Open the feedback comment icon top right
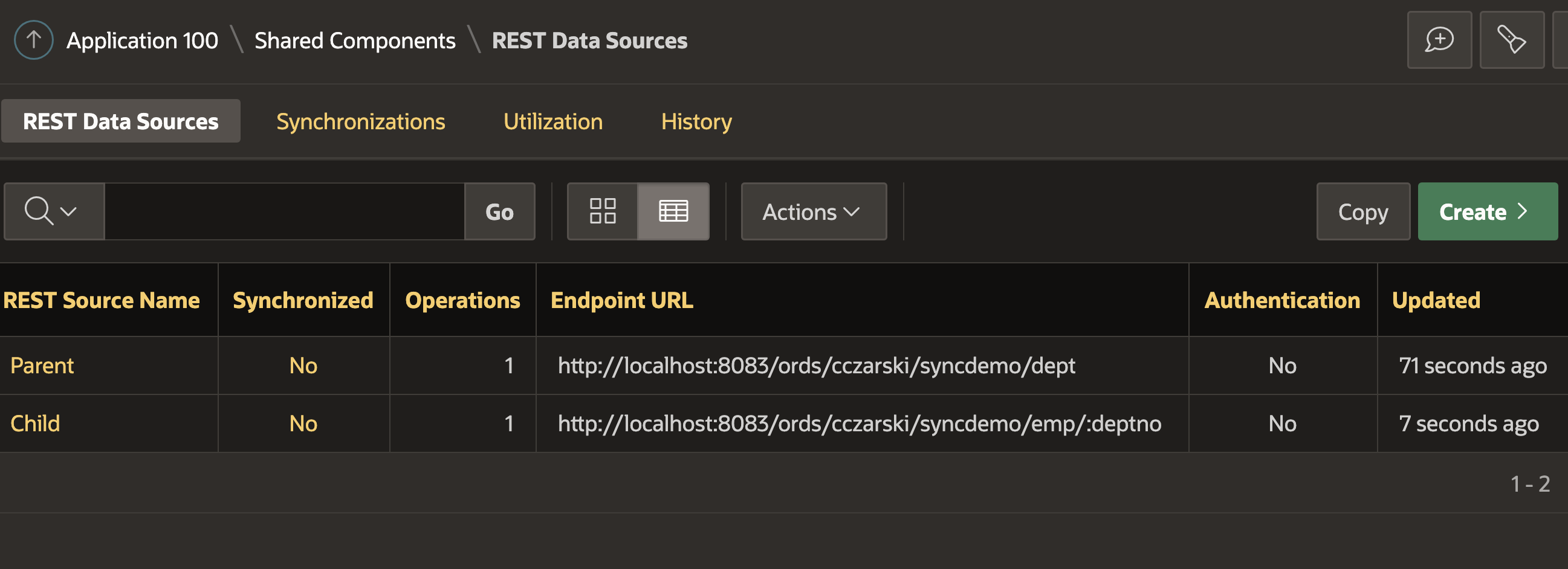This screenshot has height=569, width=1568. coord(1439,39)
